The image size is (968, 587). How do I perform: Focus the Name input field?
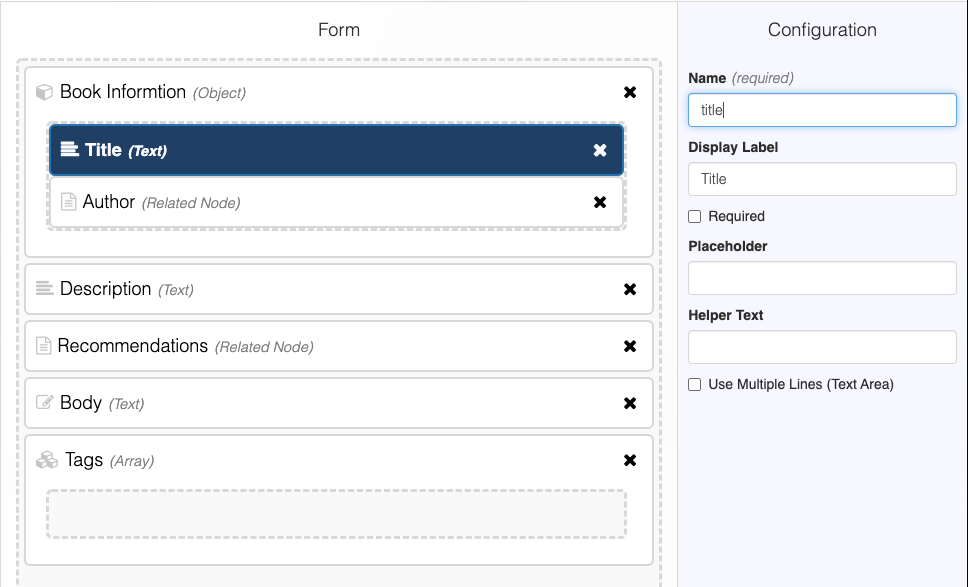pos(822,110)
